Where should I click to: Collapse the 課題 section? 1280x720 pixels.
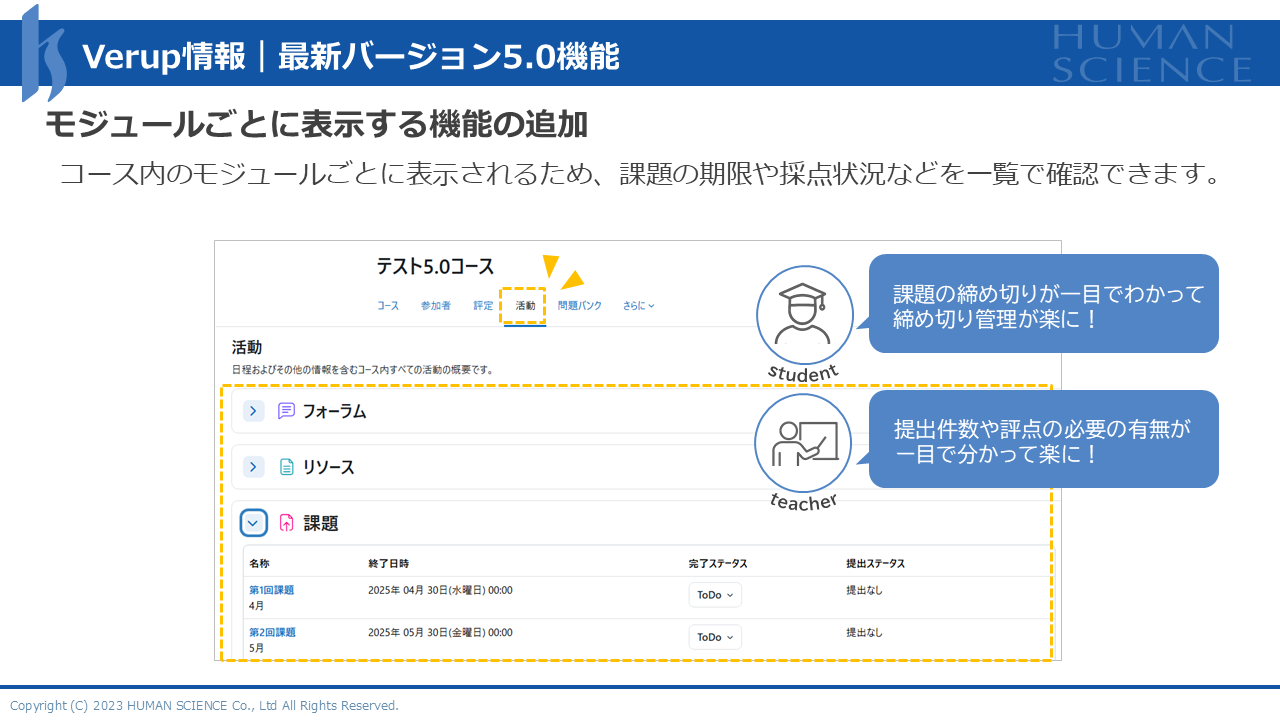254,523
